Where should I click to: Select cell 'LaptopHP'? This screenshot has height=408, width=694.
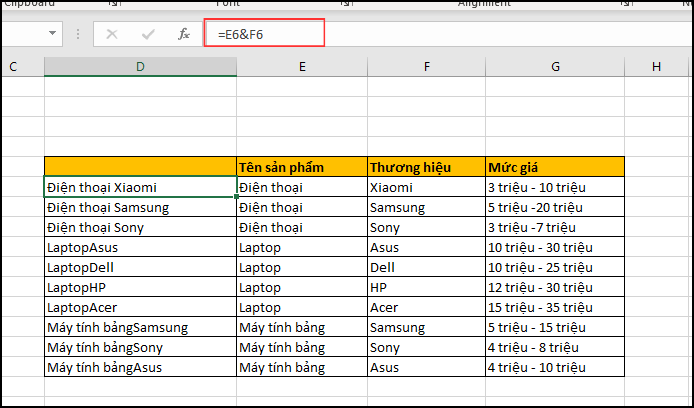coord(140,287)
